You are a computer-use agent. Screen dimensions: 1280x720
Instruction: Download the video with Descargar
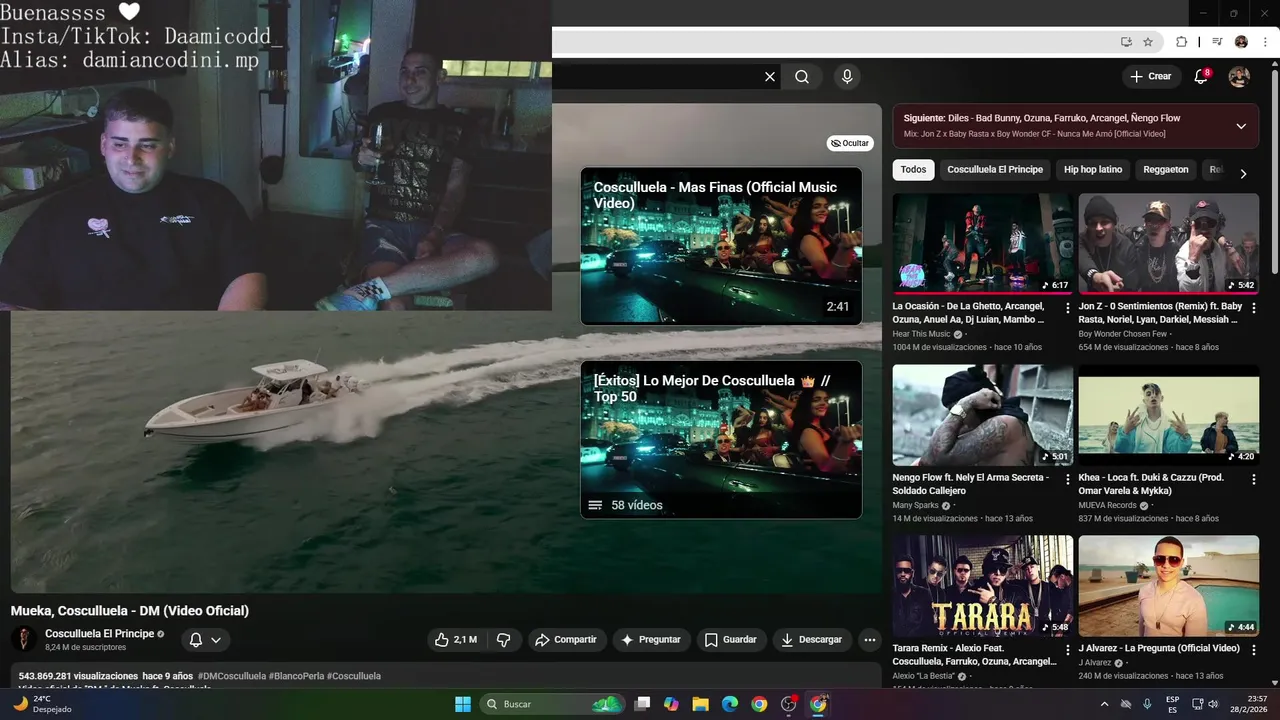pos(812,640)
